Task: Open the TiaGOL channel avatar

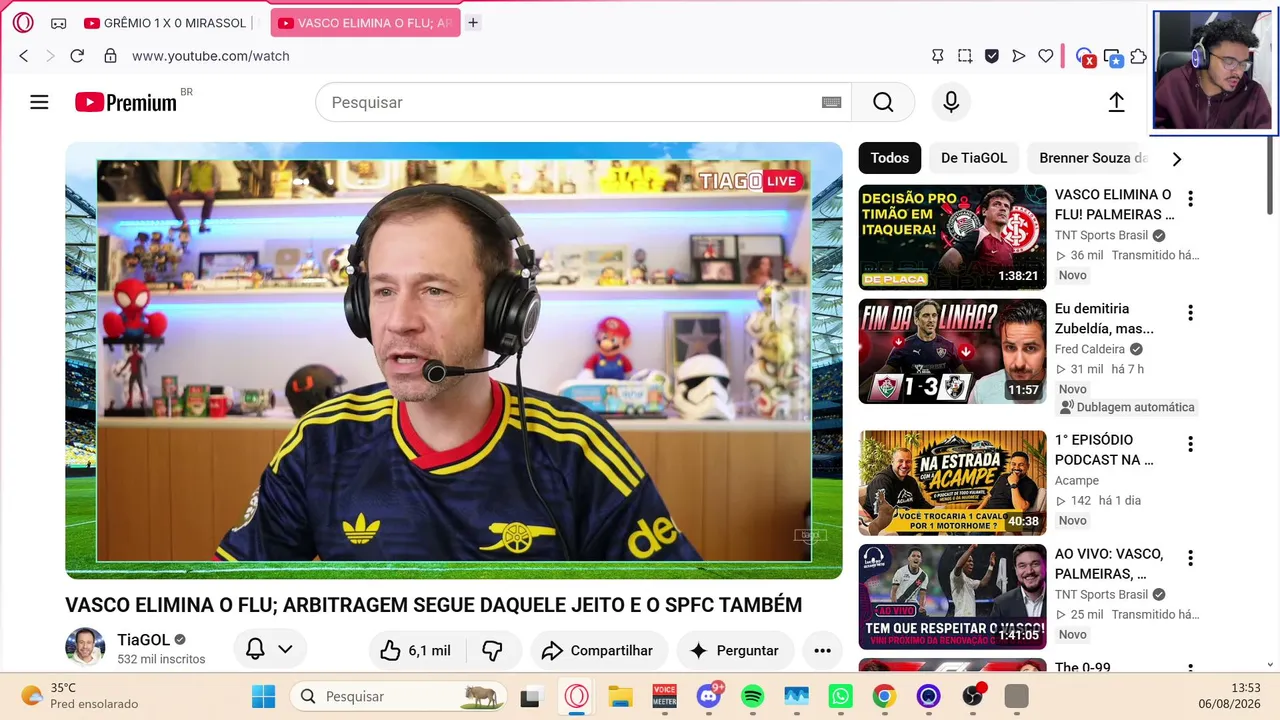Action: 85,649
